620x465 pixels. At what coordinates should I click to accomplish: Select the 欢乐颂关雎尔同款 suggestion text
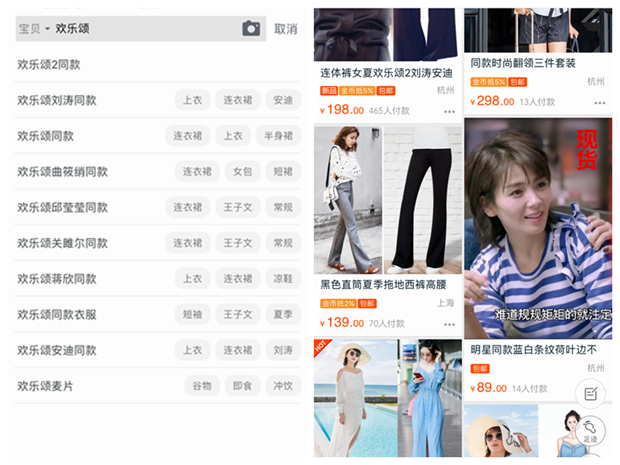click(62, 243)
